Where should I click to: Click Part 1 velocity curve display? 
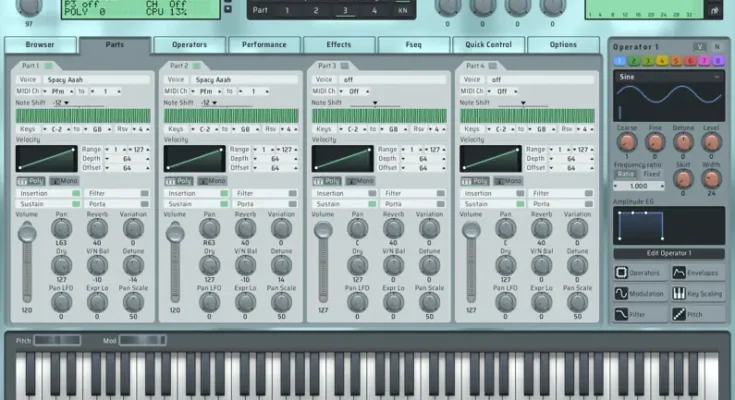coord(46,158)
